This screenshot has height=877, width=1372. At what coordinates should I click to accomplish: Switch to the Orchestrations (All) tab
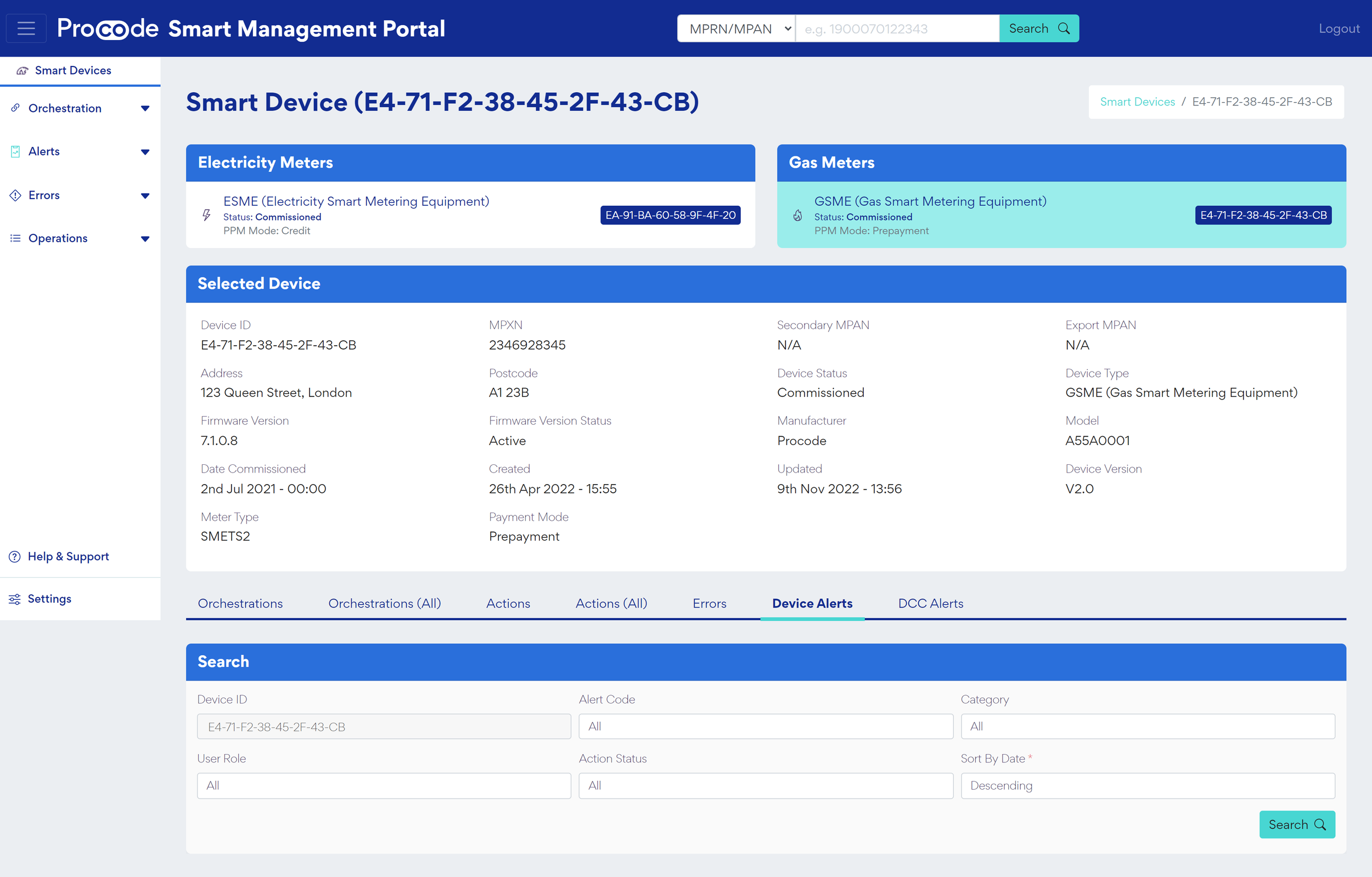pos(385,604)
